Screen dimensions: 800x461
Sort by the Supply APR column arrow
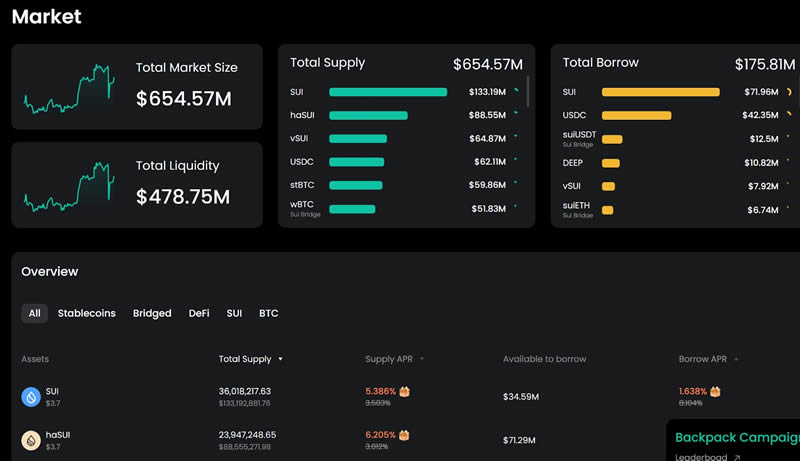point(422,359)
